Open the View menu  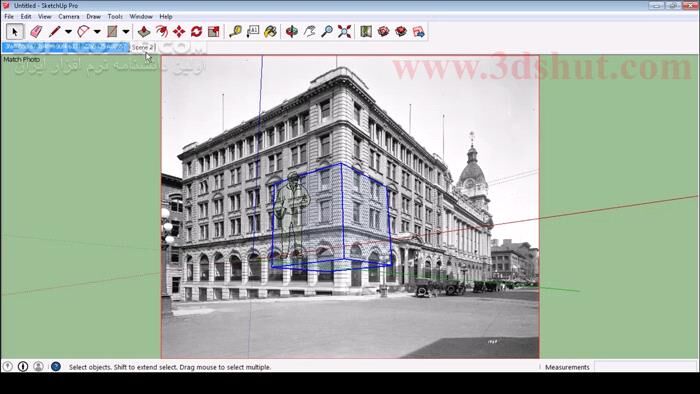[45, 17]
